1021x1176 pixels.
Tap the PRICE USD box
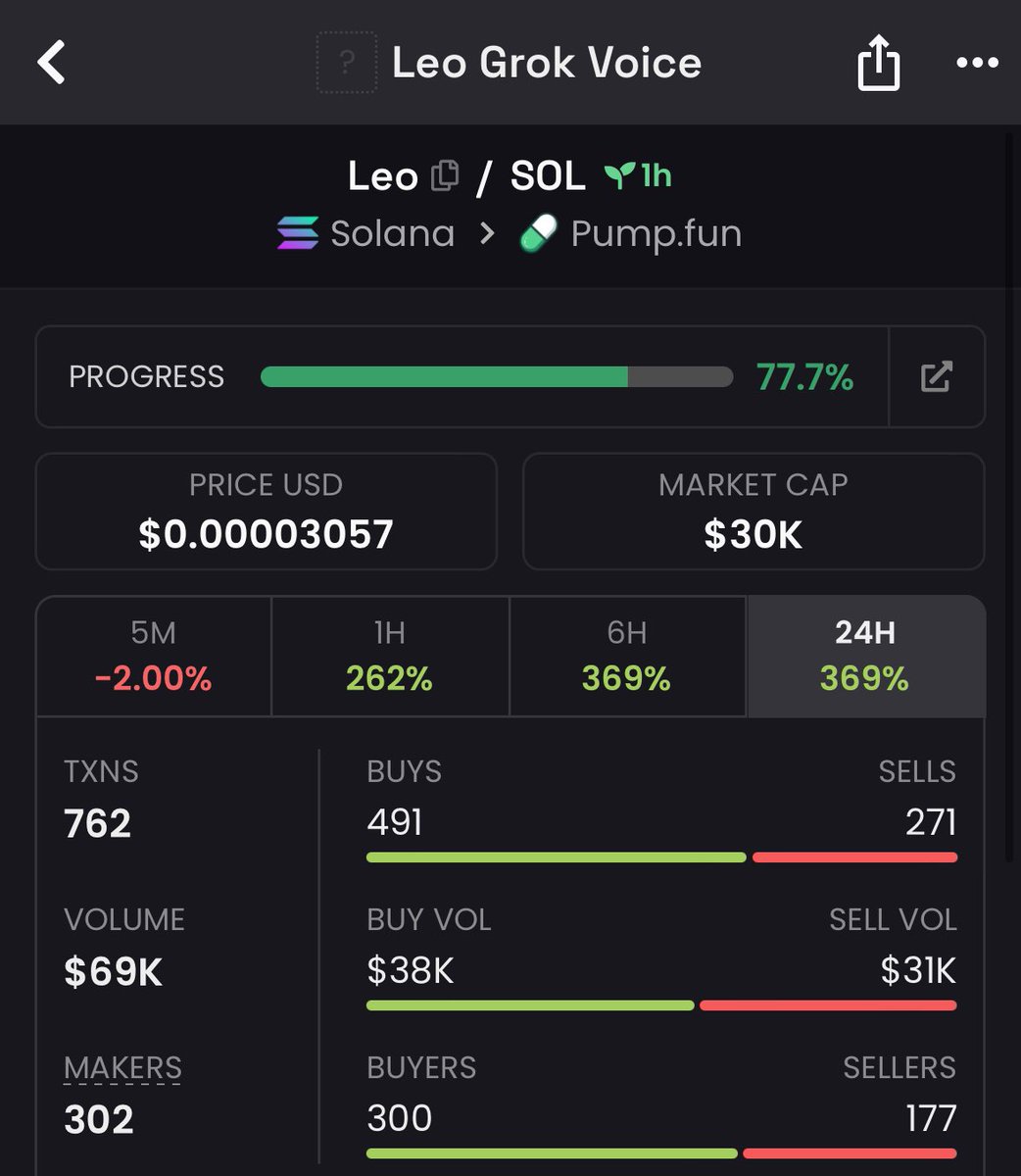(x=267, y=511)
